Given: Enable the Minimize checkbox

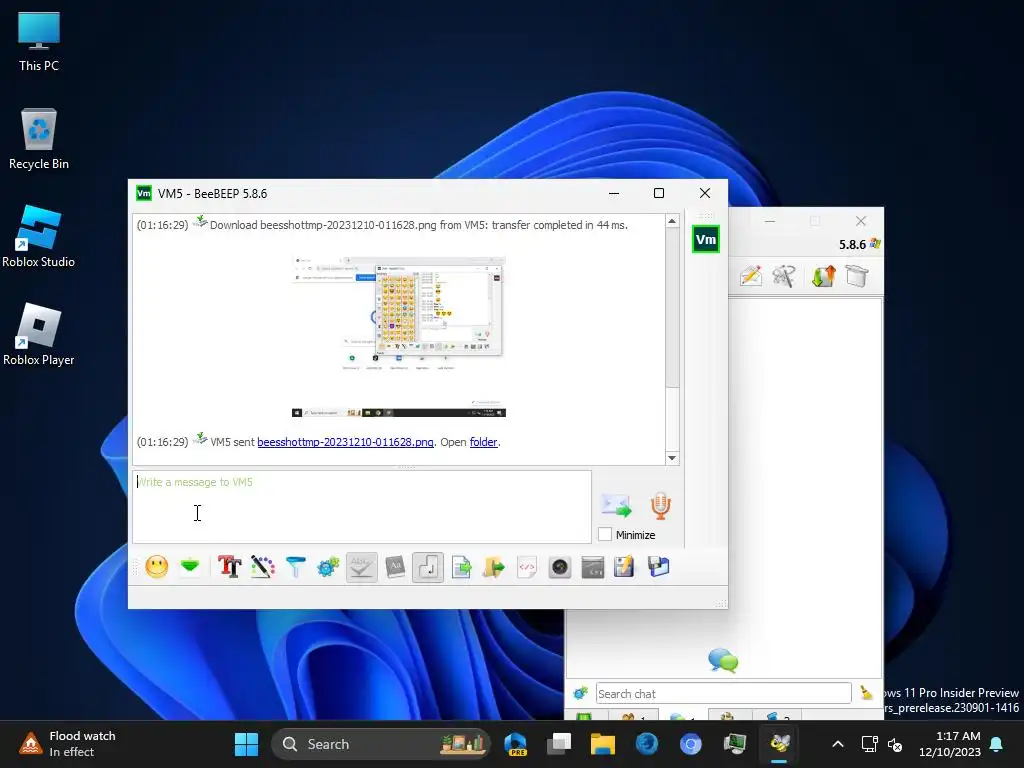Looking at the screenshot, I should 605,534.
